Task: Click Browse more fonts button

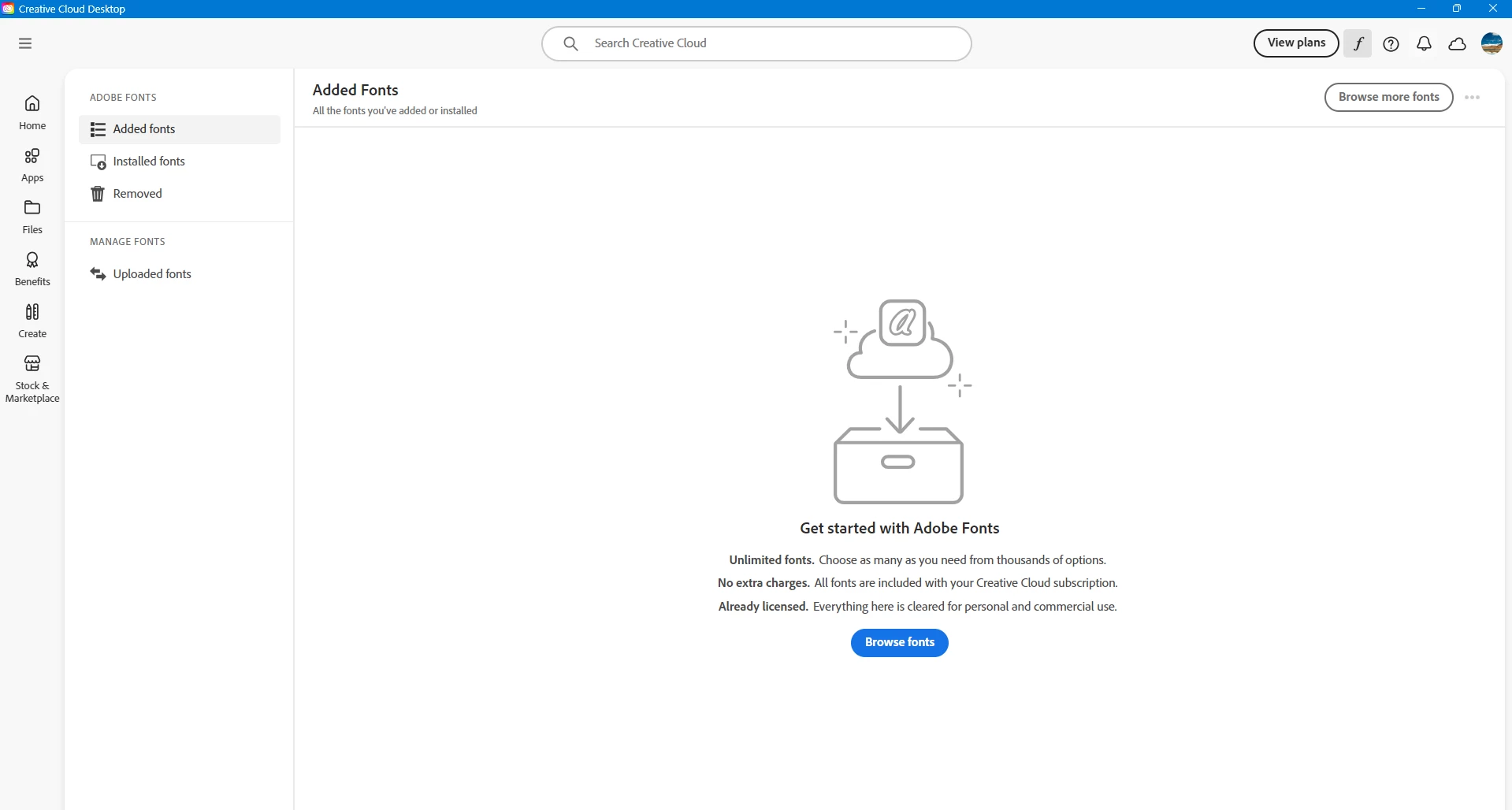Action: coord(1389,98)
